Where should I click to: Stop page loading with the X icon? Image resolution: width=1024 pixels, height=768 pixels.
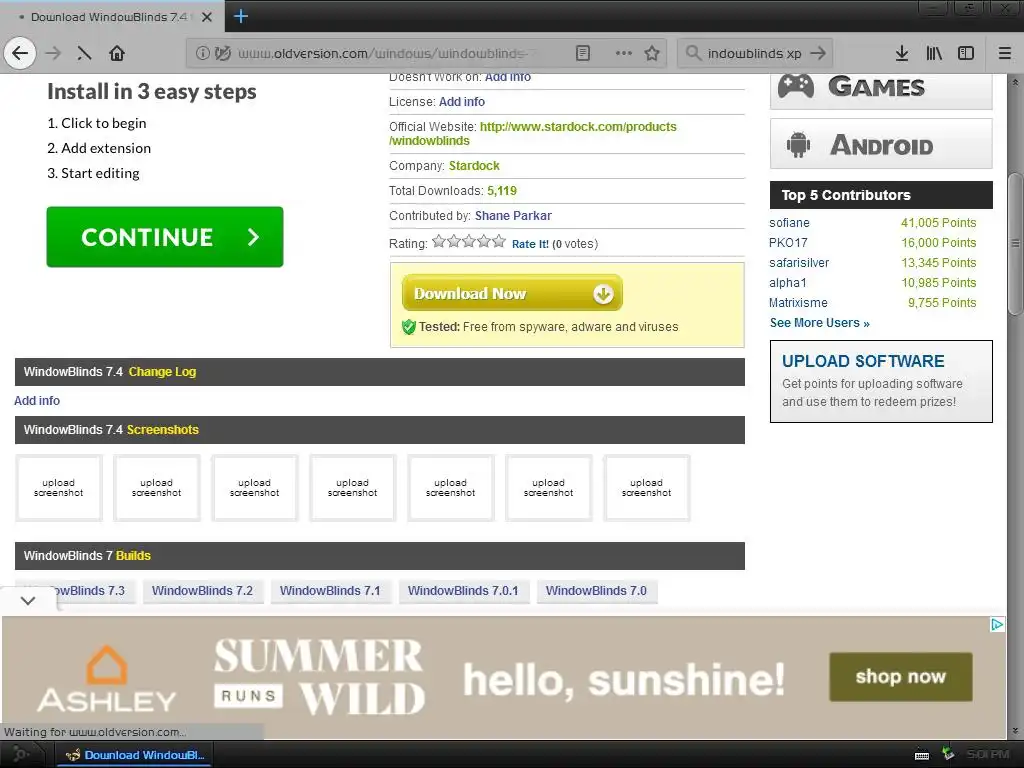click(84, 54)
